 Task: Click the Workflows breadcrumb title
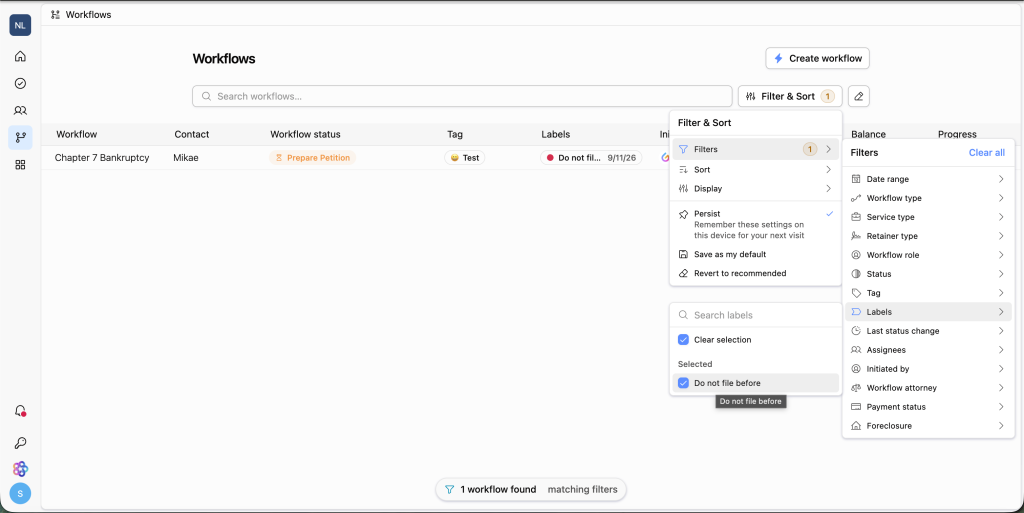88,14
